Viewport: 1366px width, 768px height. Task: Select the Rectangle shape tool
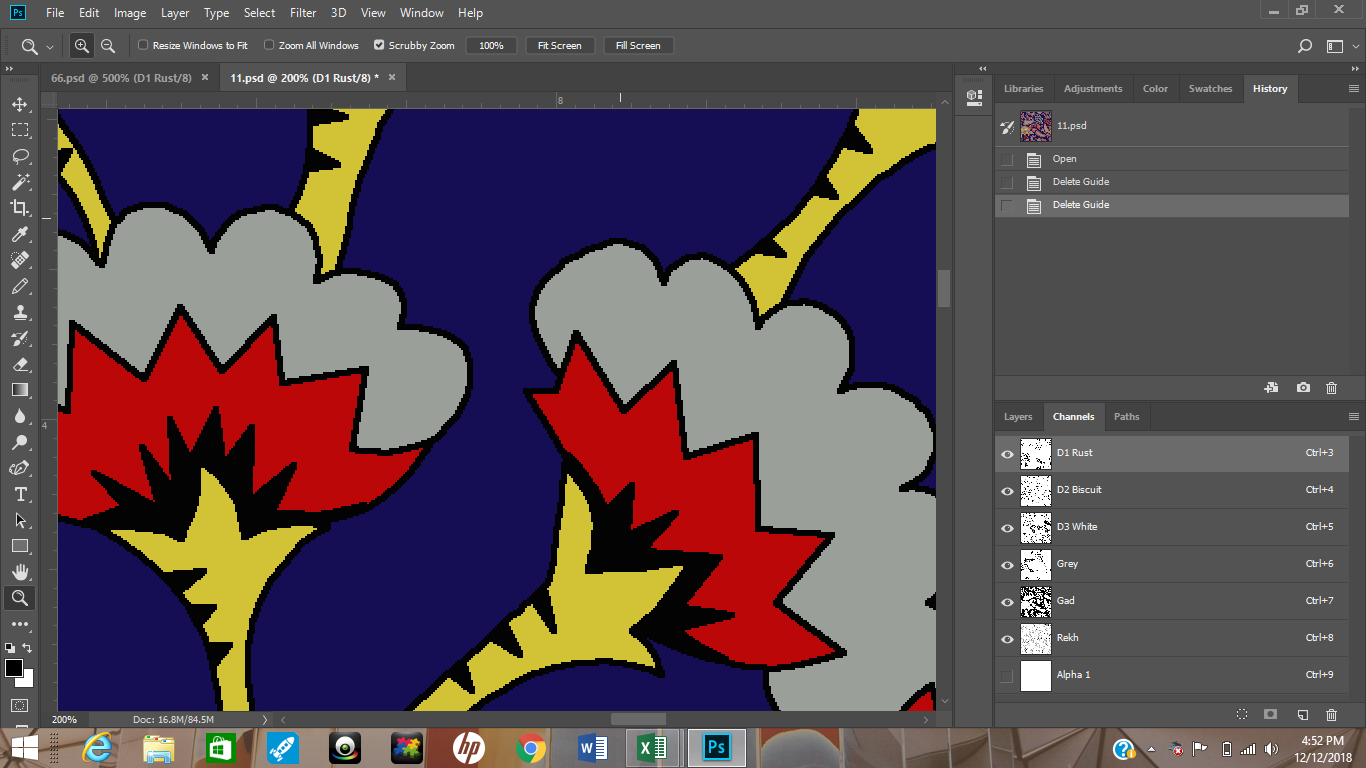click(x=19, y=546)
